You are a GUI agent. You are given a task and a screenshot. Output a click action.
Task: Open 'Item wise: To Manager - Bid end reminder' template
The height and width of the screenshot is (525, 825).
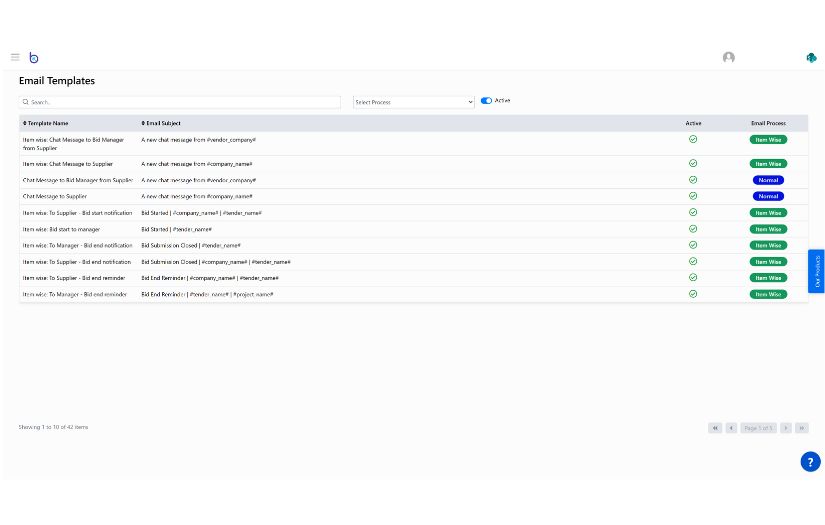pos(75,295)
